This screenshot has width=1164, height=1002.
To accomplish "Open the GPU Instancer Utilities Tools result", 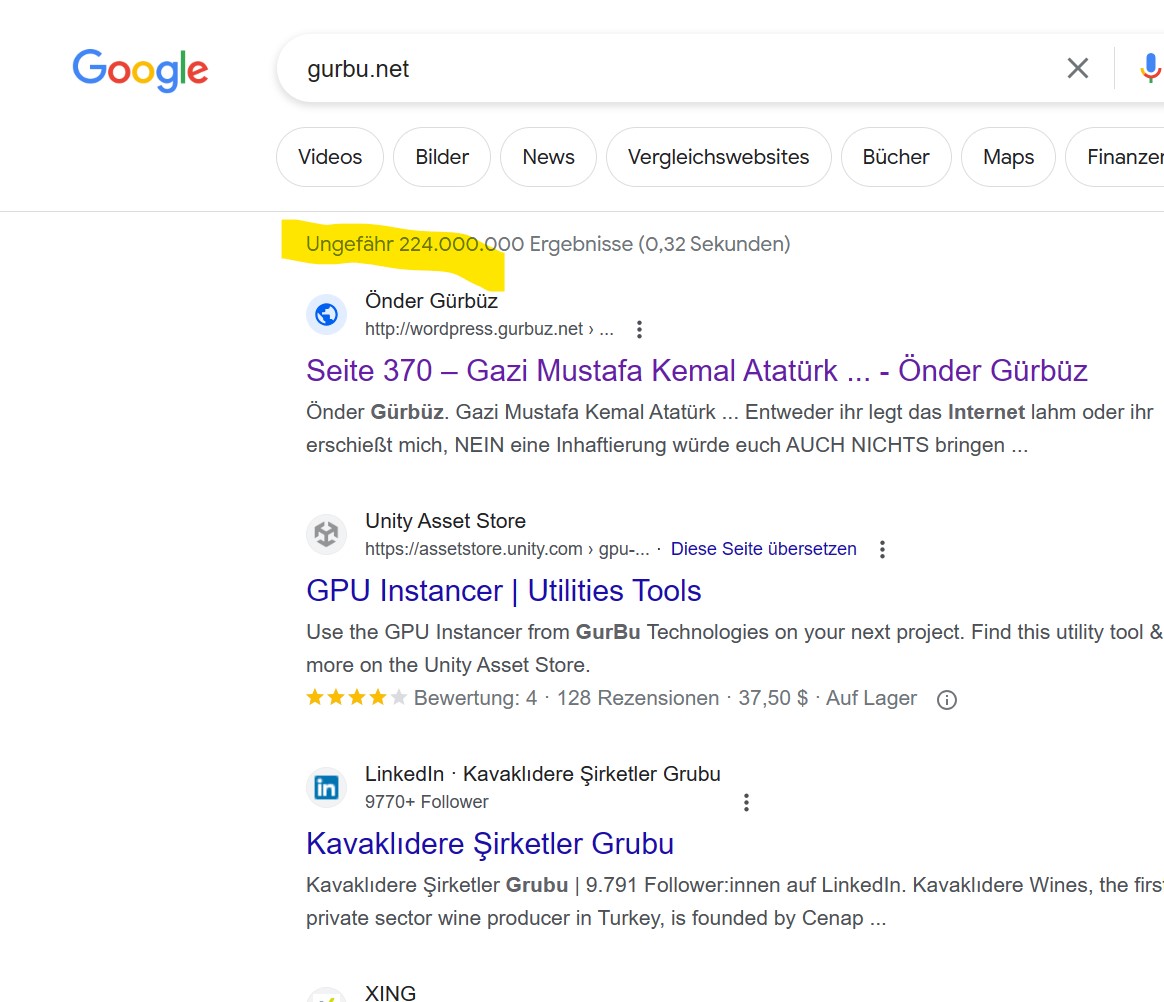I will point(503,591).
